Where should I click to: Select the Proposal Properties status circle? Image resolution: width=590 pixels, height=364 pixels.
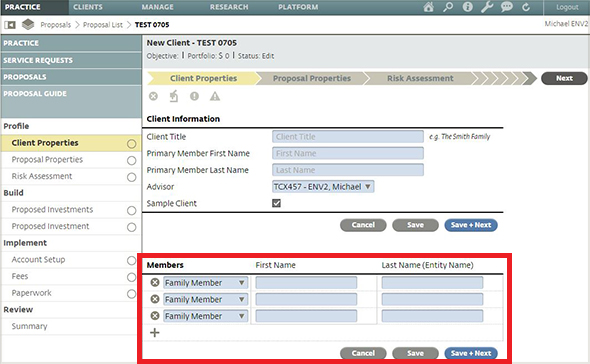pyautogui.click(x=131, y=160)
